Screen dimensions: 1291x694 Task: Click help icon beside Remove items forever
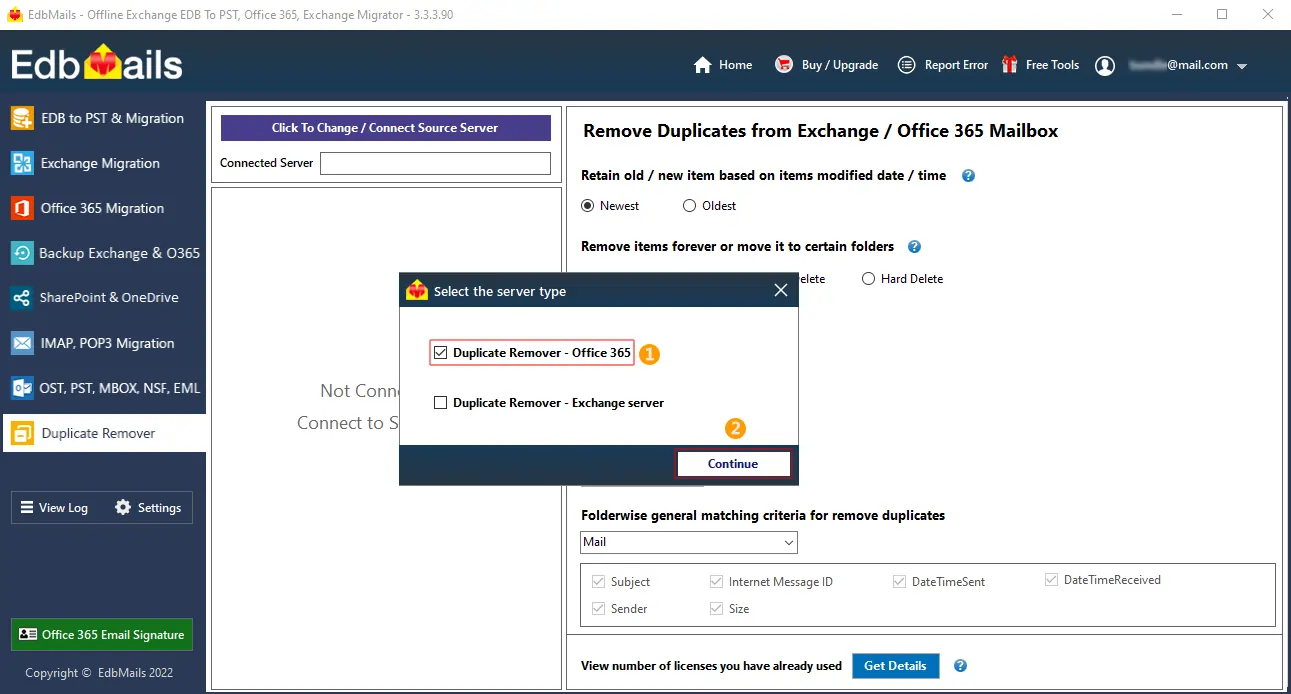click(914, 247)
